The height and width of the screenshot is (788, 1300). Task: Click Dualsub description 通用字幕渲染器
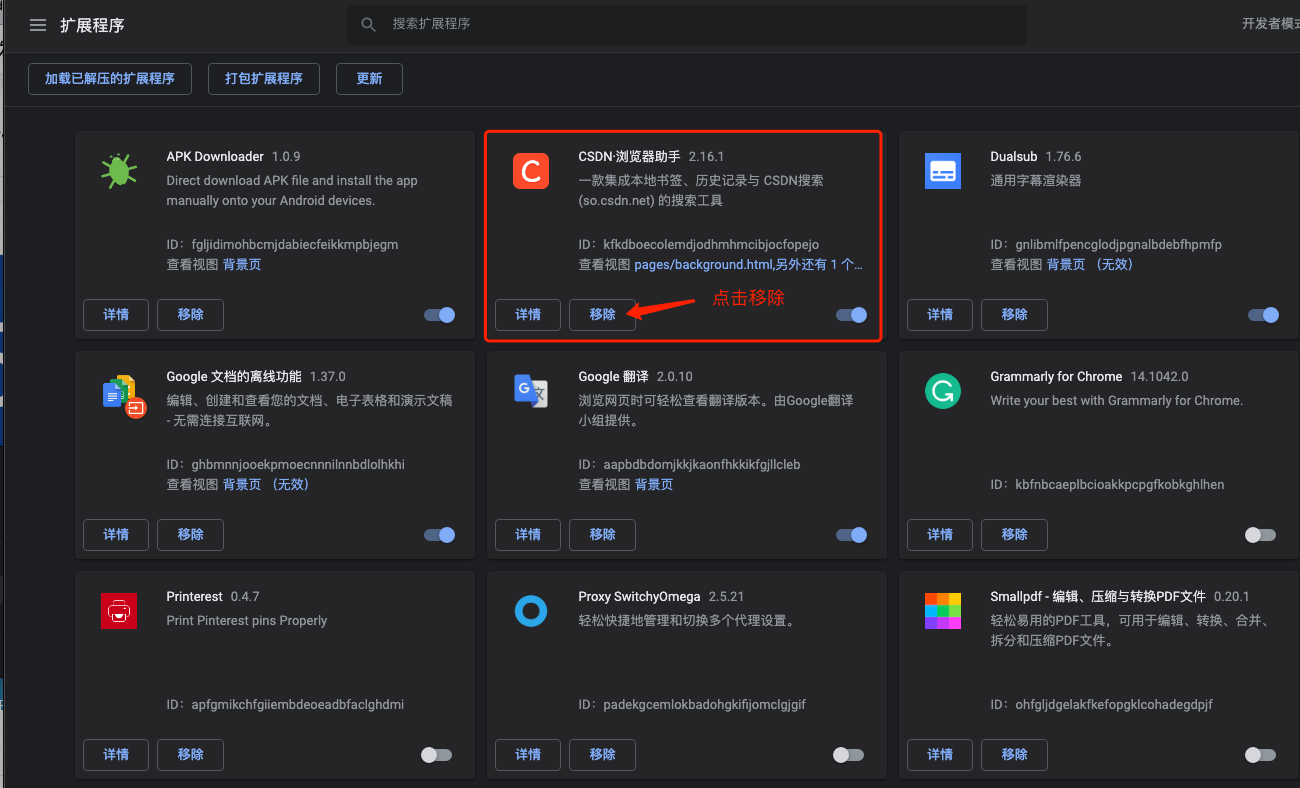1036,180
